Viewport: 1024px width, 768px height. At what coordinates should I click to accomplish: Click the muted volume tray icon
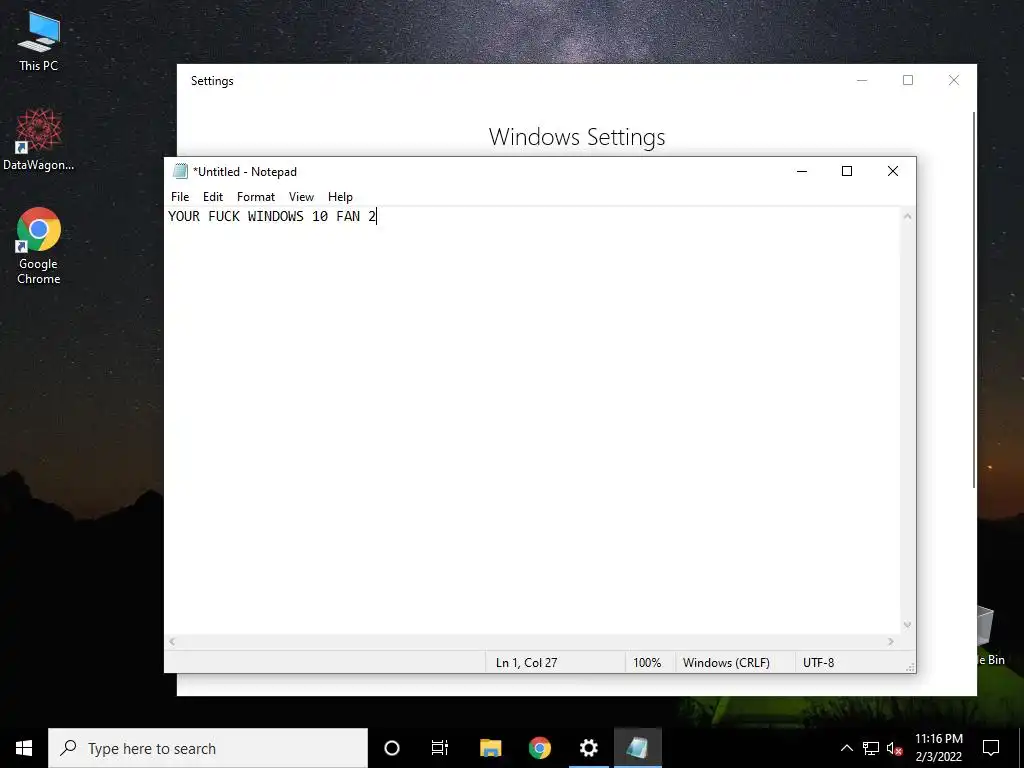[x=894, y=748]
